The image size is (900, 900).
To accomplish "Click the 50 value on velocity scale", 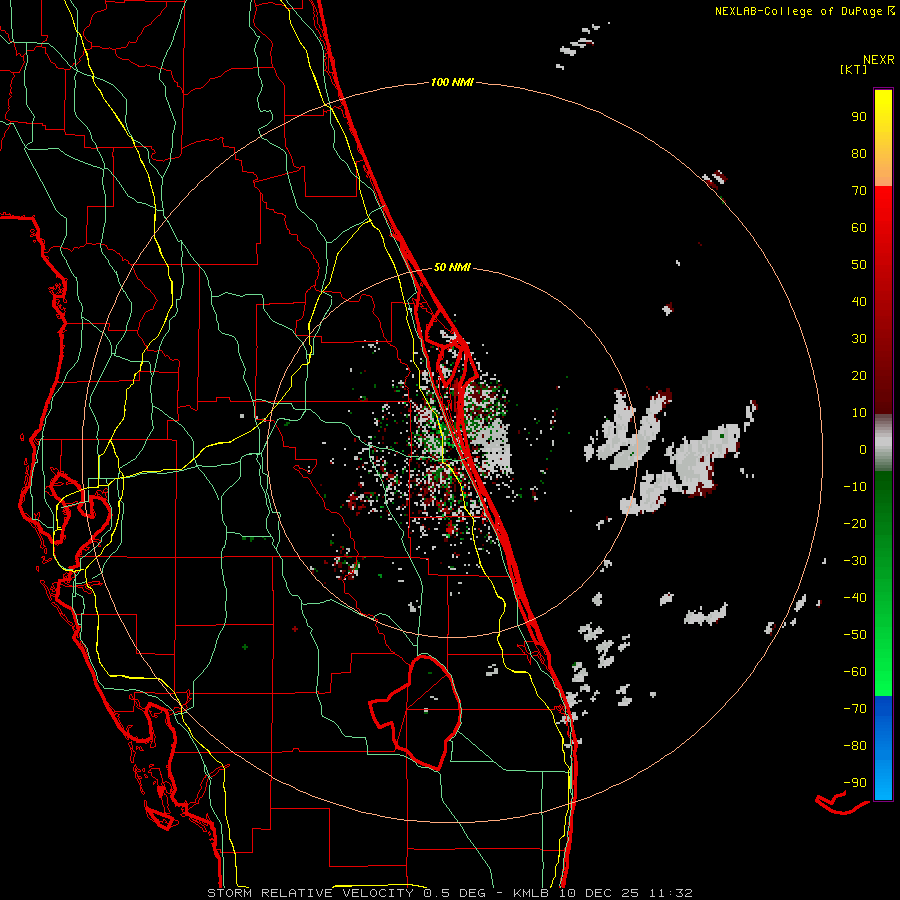I will 859,265.
